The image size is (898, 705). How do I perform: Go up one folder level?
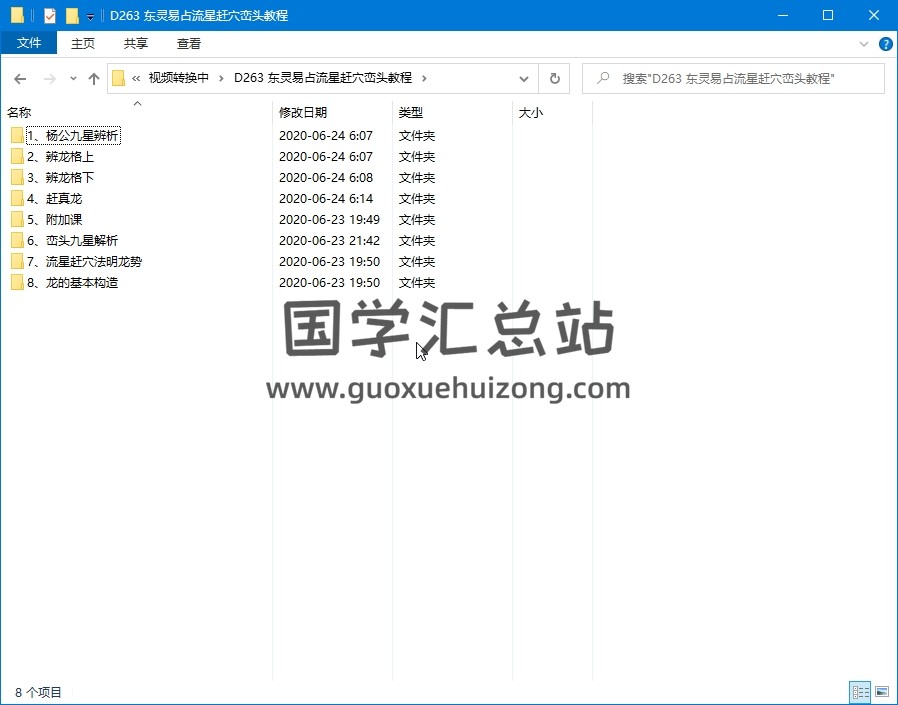click(x=94, y=79)
